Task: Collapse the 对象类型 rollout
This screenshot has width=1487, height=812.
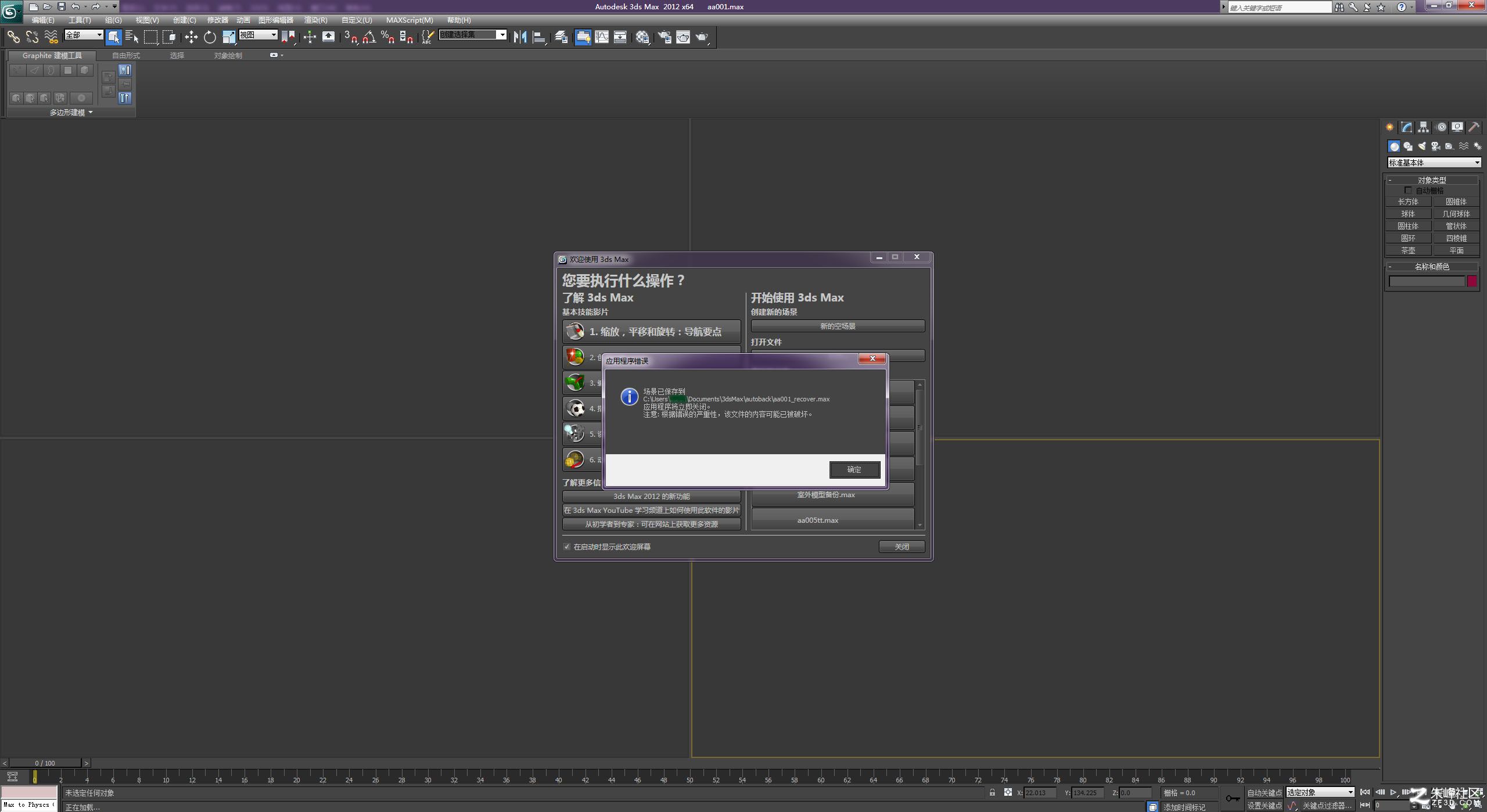Action: 1432,180
